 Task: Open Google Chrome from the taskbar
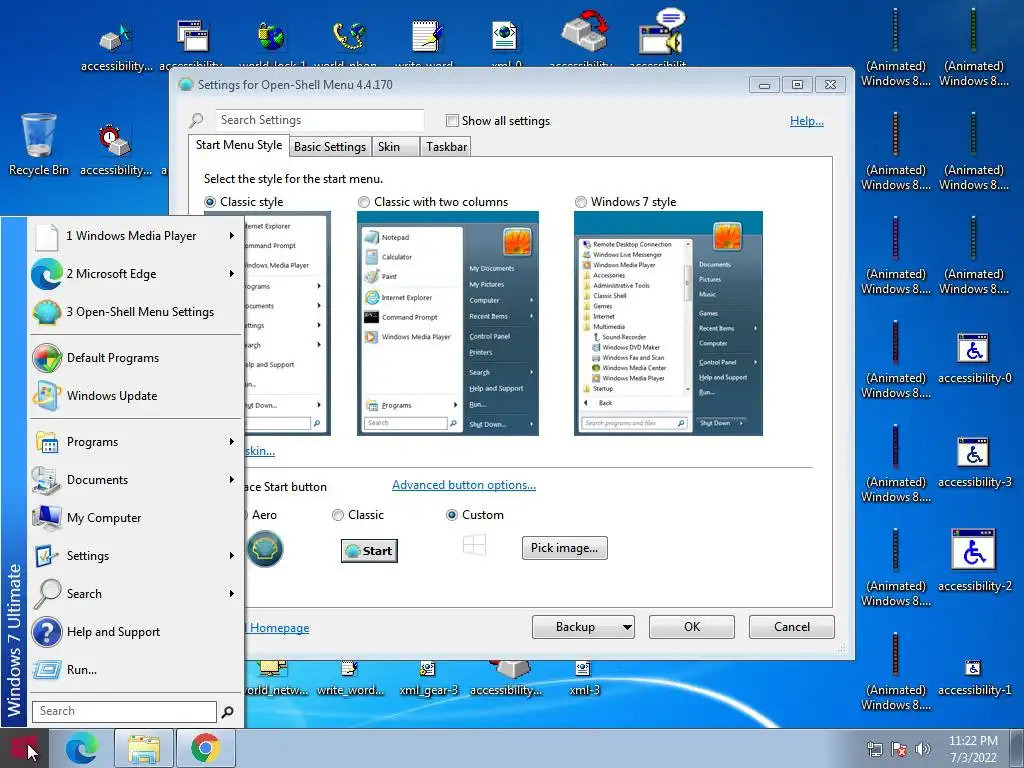click(x=205, y=748)
